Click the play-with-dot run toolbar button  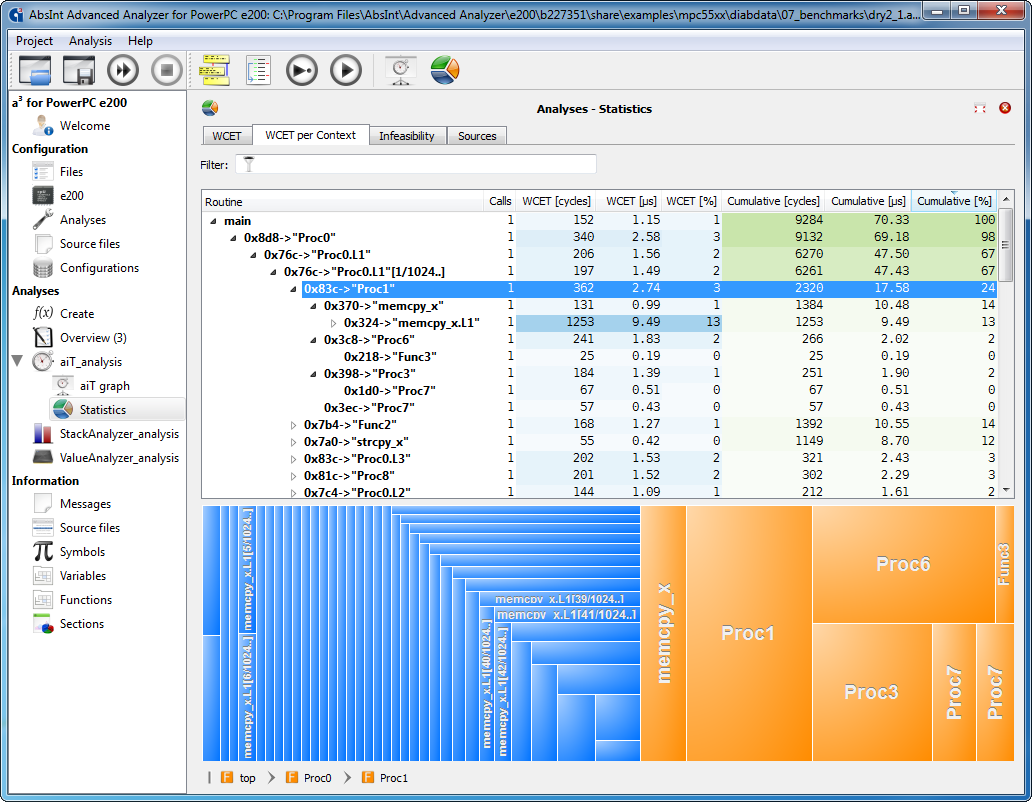pyautogui.click(x=302, y=70)
